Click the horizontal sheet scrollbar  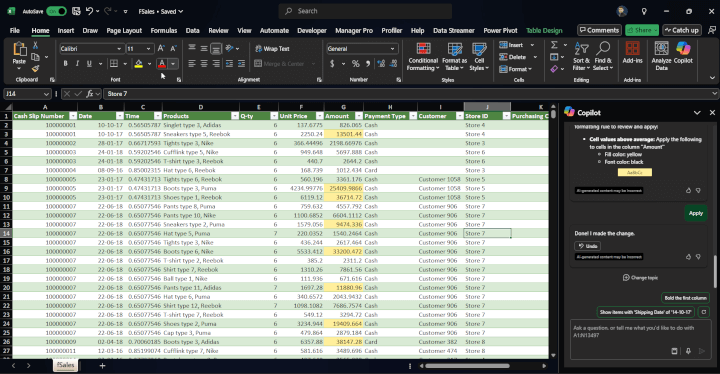tap(467, 366)
